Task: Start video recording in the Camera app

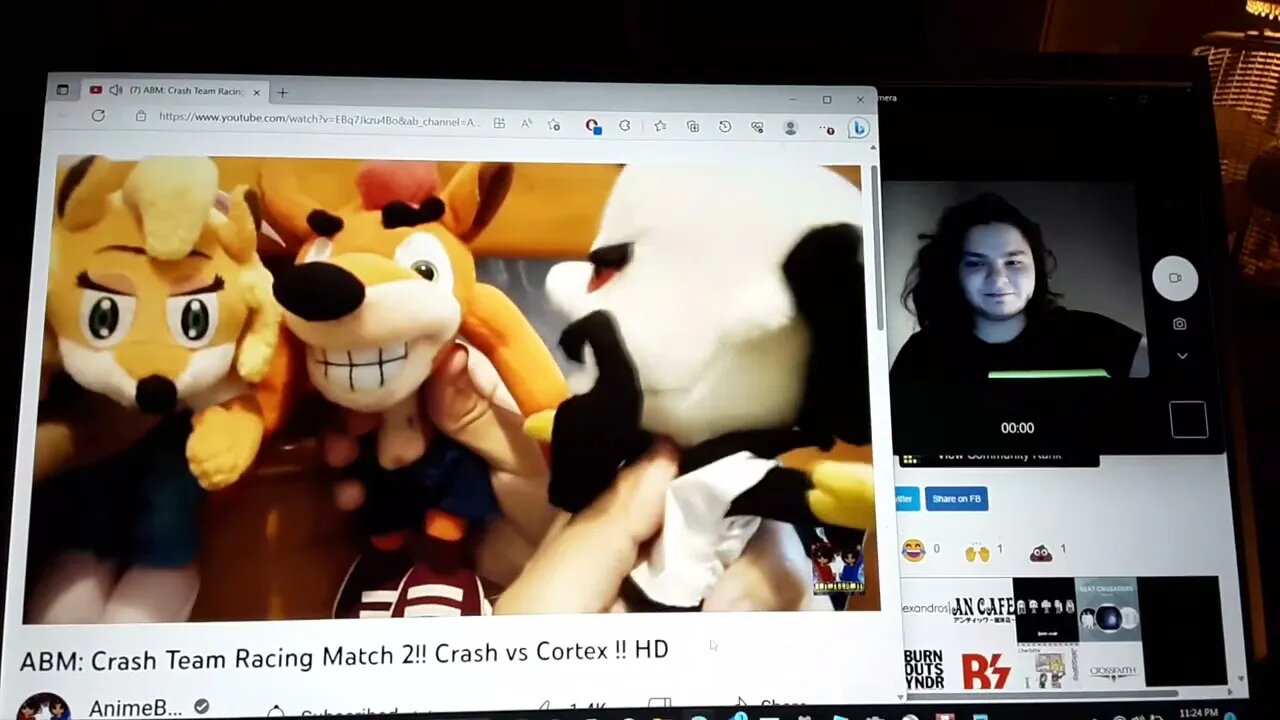Action: [1175, 278]
